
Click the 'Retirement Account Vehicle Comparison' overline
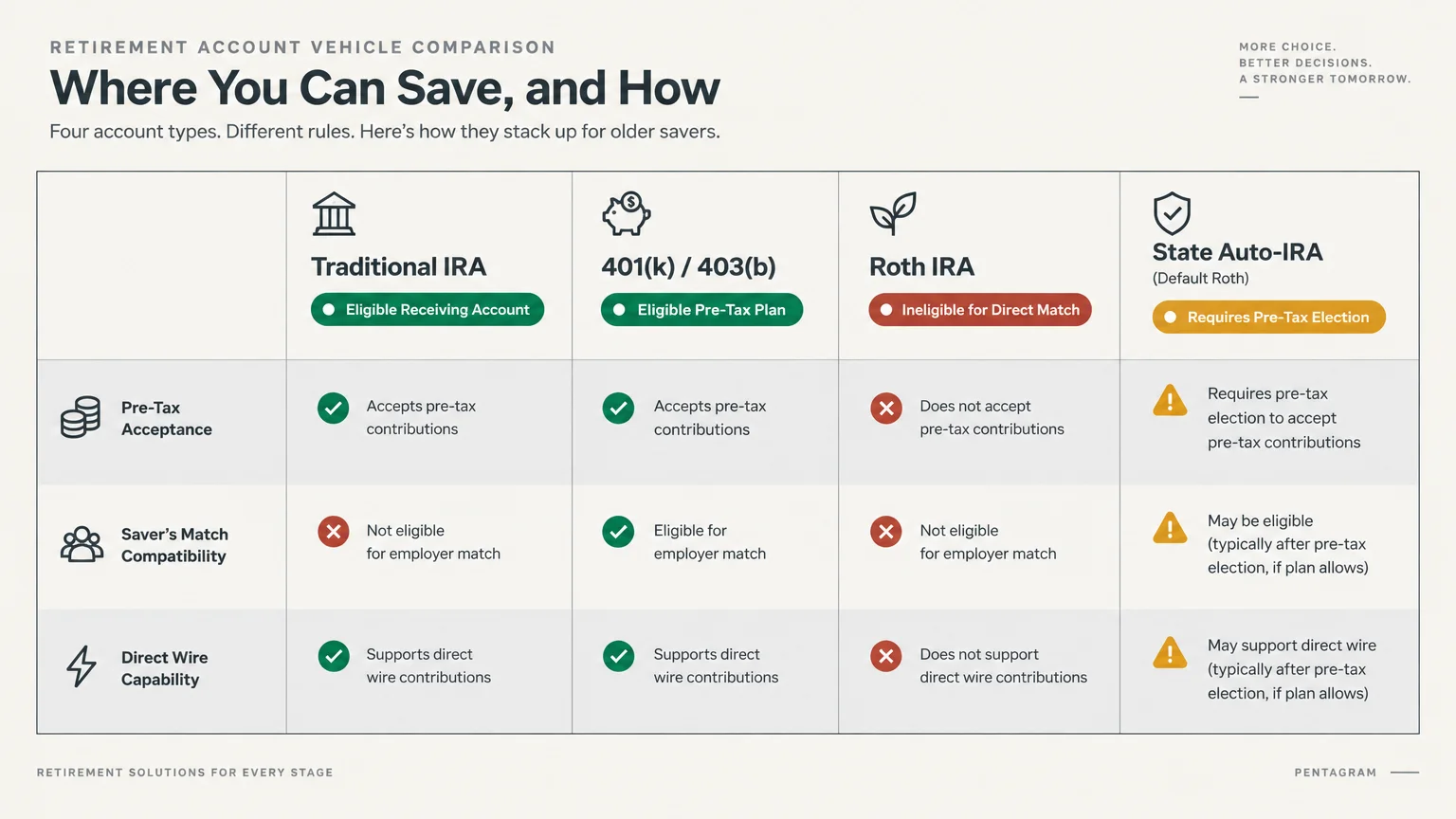pyautogui.click(x=302, y=47)
